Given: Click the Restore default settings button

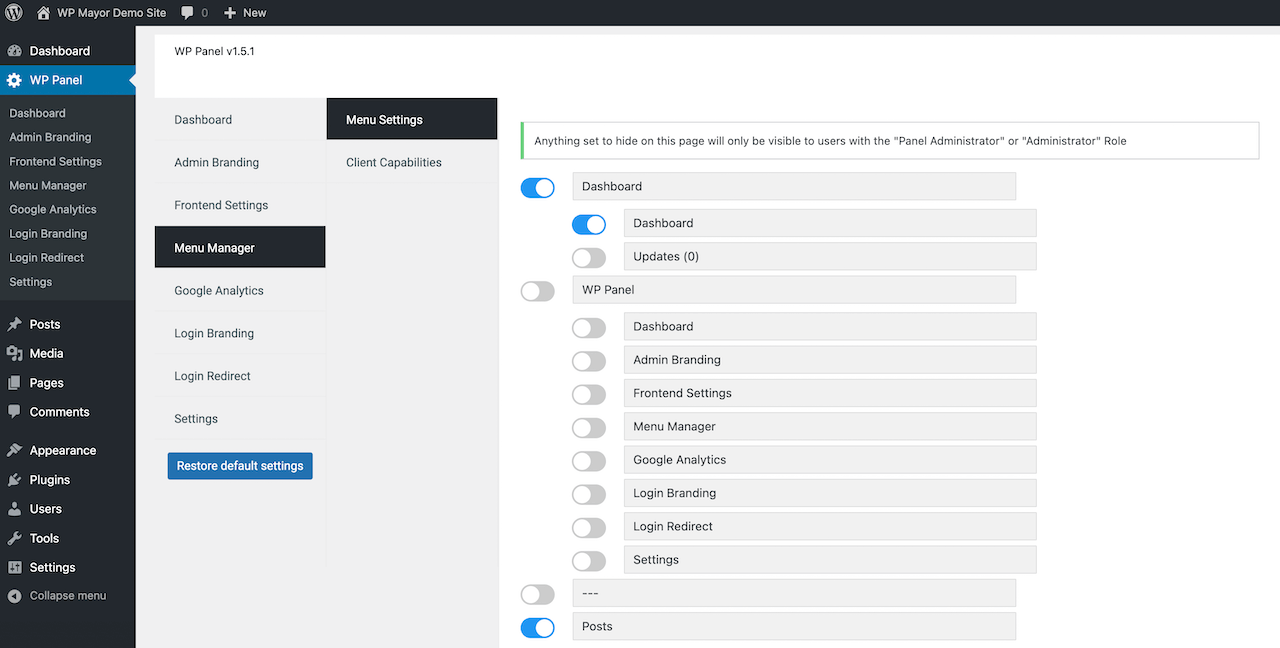Looking at the screenshot, I should click(x=240, y=466).
